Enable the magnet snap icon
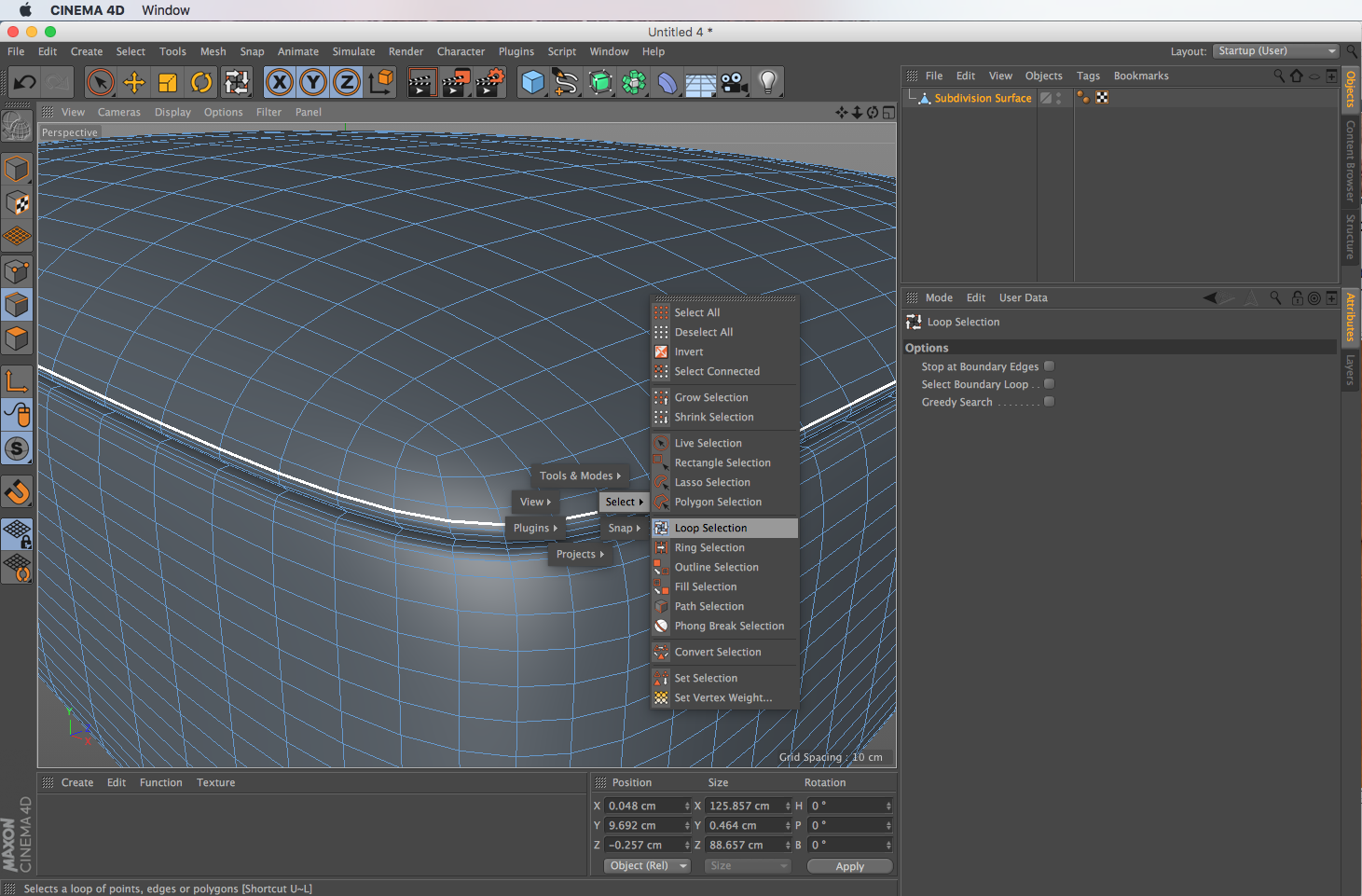This screenshot has height=896, width=1362. coord(17,491)
